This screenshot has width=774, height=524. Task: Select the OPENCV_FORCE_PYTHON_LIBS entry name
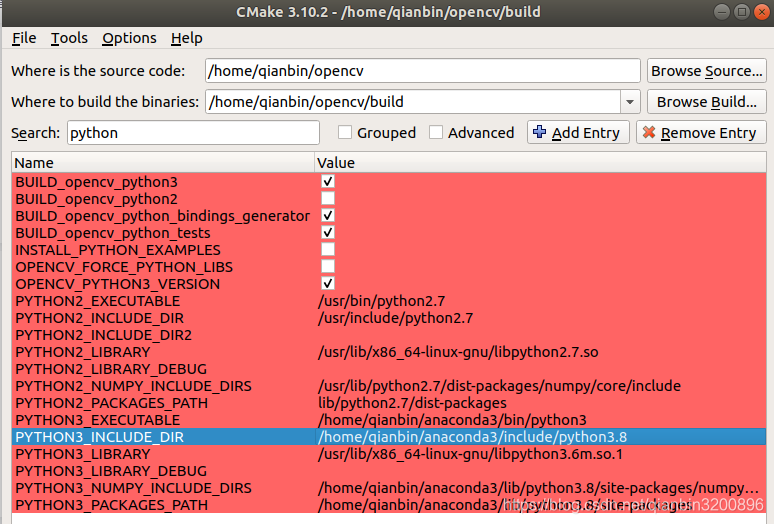(124, 267)
